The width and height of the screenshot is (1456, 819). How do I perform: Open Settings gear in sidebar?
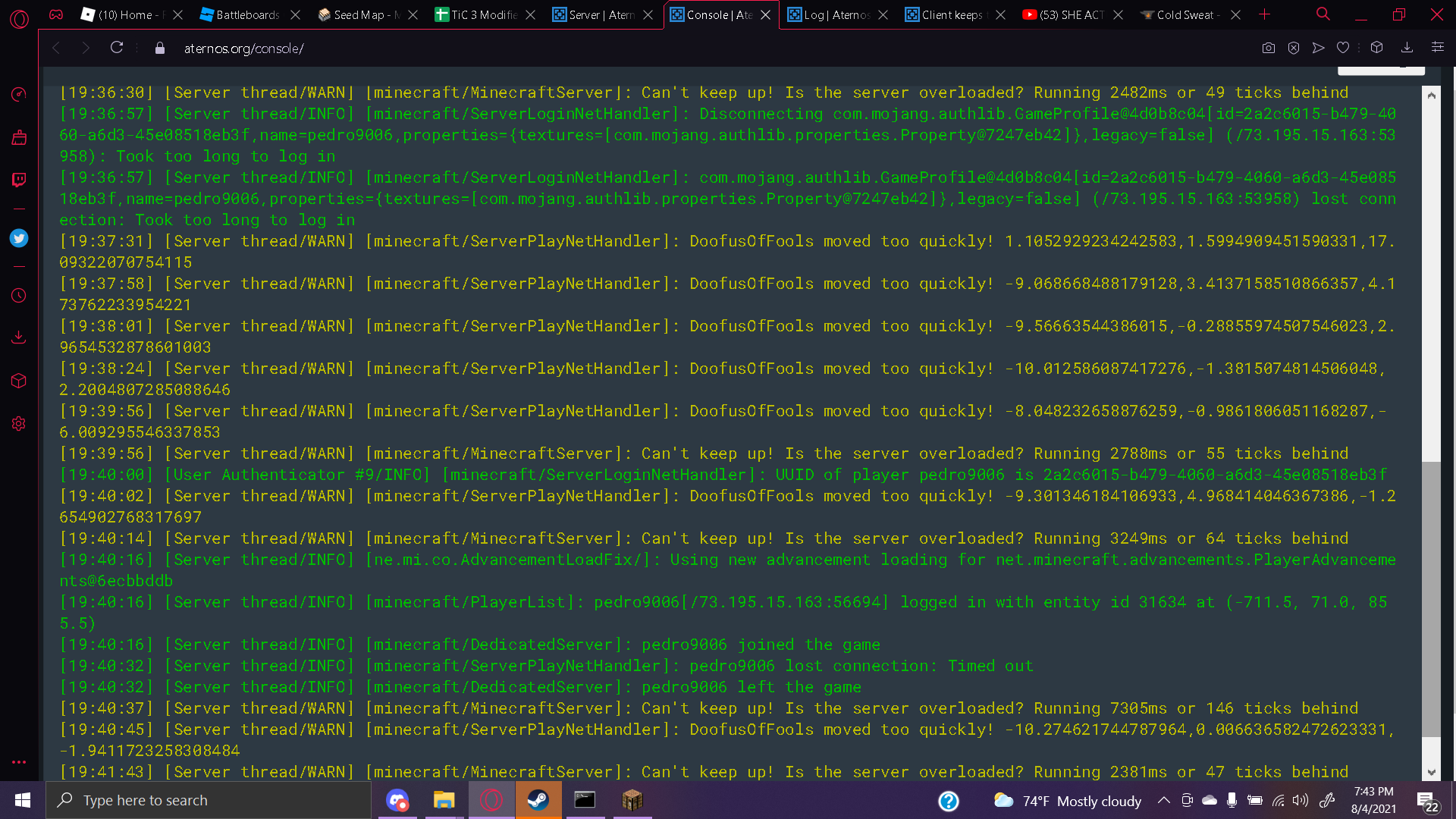(19, 424)
